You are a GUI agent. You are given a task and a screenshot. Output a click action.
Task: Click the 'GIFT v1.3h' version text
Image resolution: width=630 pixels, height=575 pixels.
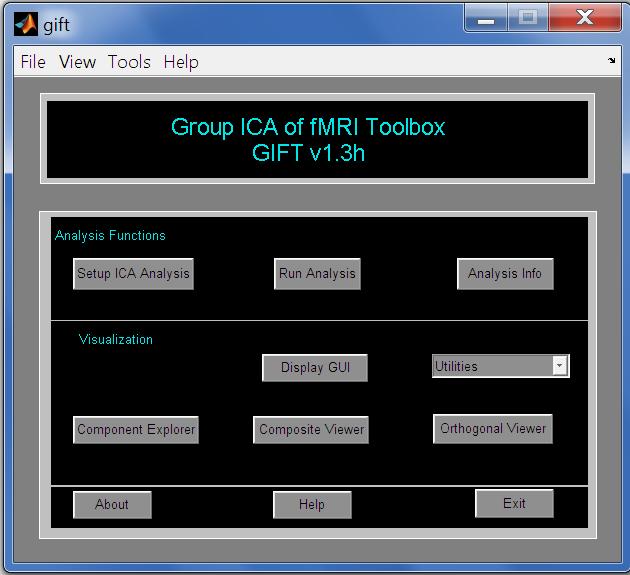(x=308, y=153)
